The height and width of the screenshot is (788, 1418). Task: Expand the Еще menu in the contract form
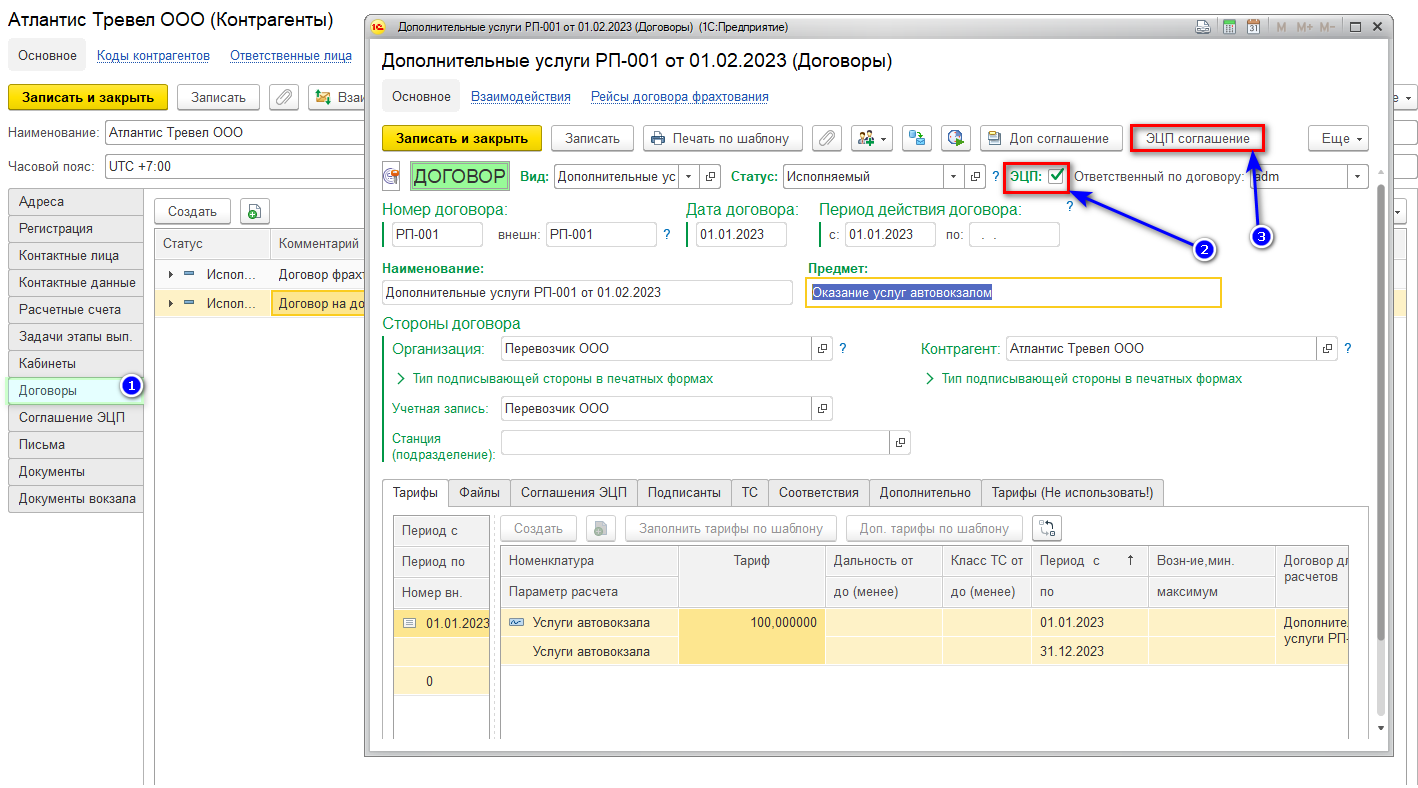pos(1337,139)
